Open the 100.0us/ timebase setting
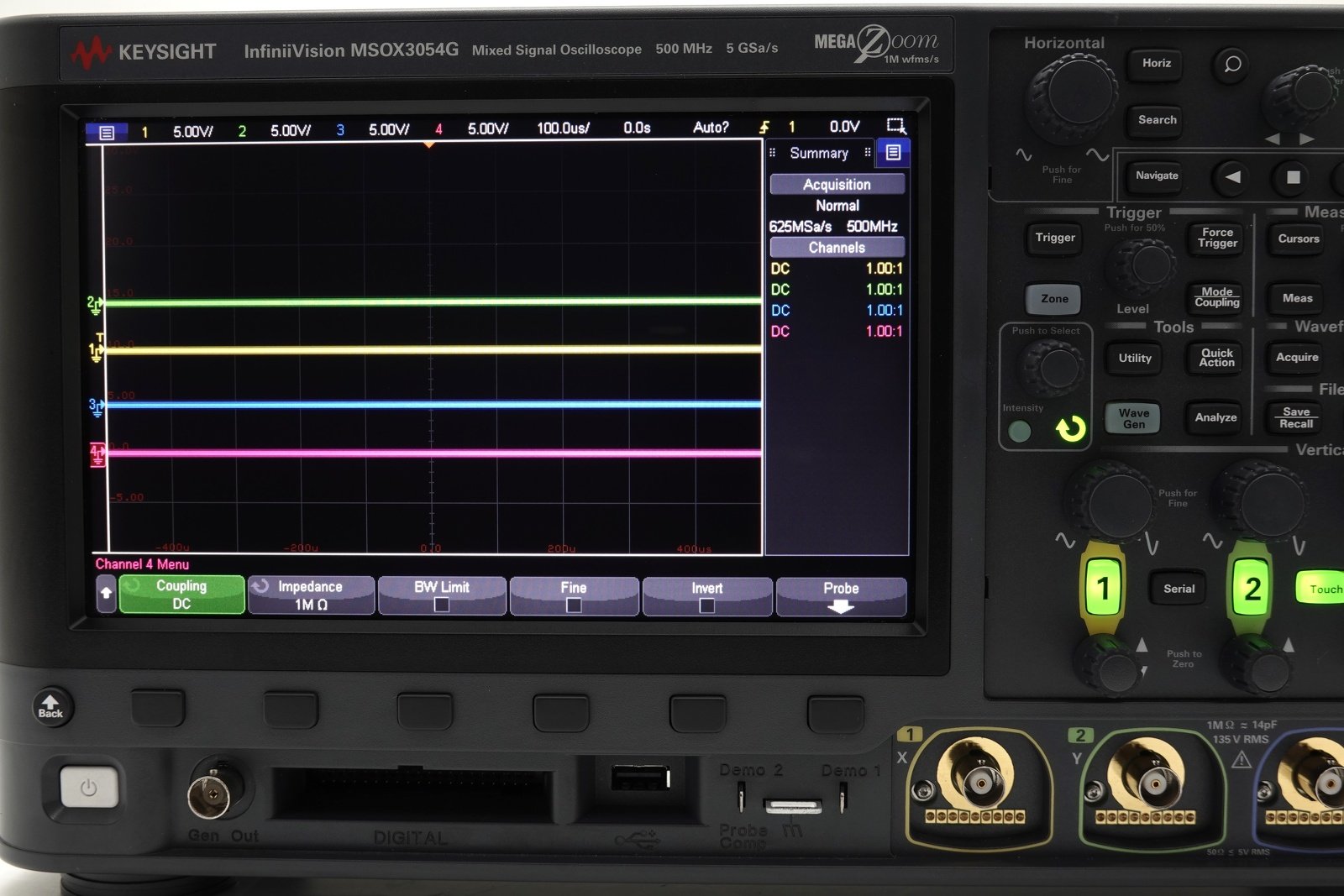1344x896 pixels. pos(564,128)
